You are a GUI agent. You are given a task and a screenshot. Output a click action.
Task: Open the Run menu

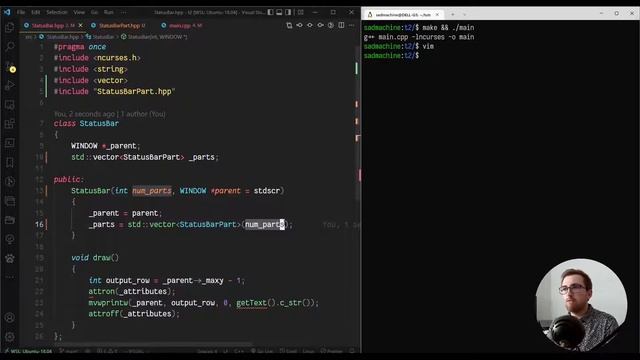(x=108, y=12)
